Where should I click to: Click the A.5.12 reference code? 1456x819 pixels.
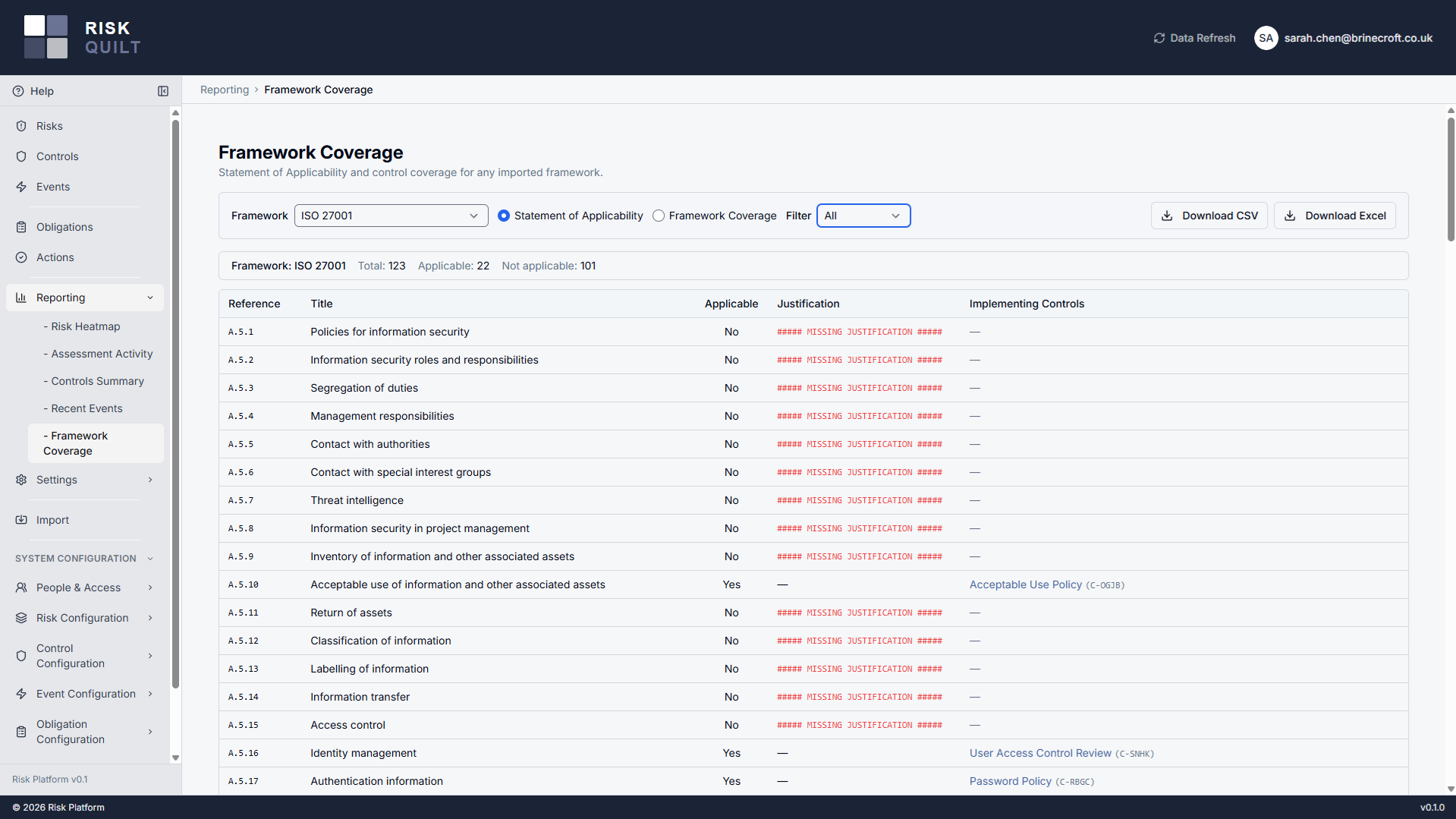[243, 641]
